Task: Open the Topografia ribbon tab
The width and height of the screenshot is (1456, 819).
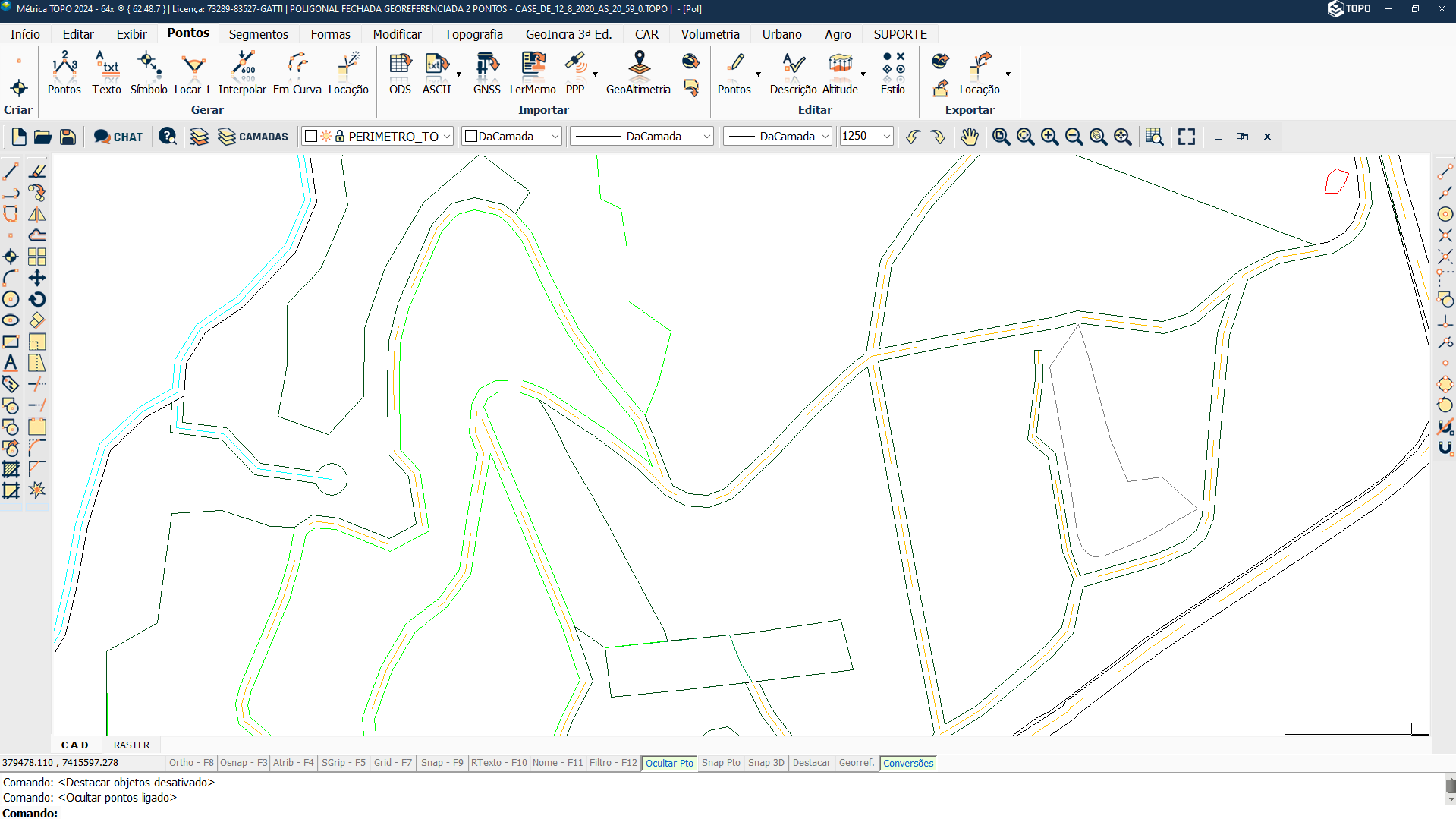Action: [473, 34]
